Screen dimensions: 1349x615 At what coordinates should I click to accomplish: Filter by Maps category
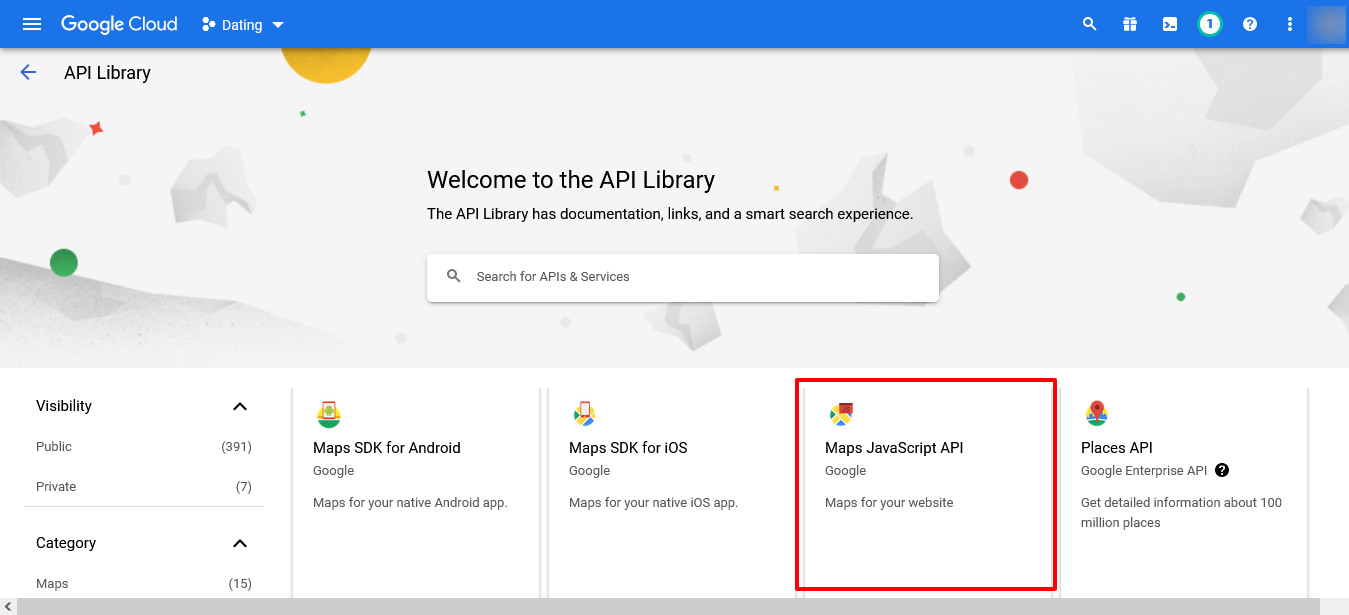(x=52, y=584)
